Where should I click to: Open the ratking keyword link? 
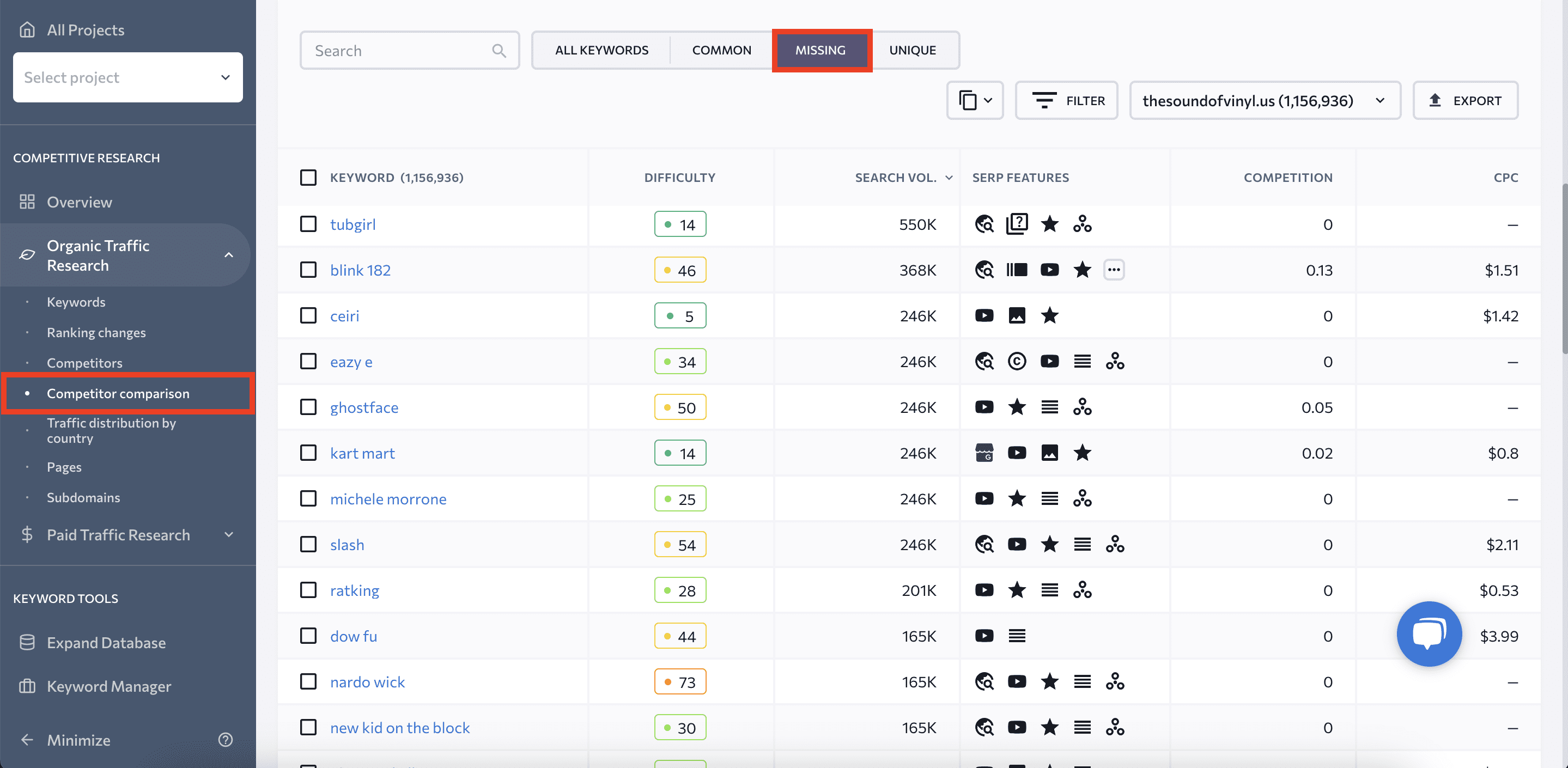(x=354, y=590)
